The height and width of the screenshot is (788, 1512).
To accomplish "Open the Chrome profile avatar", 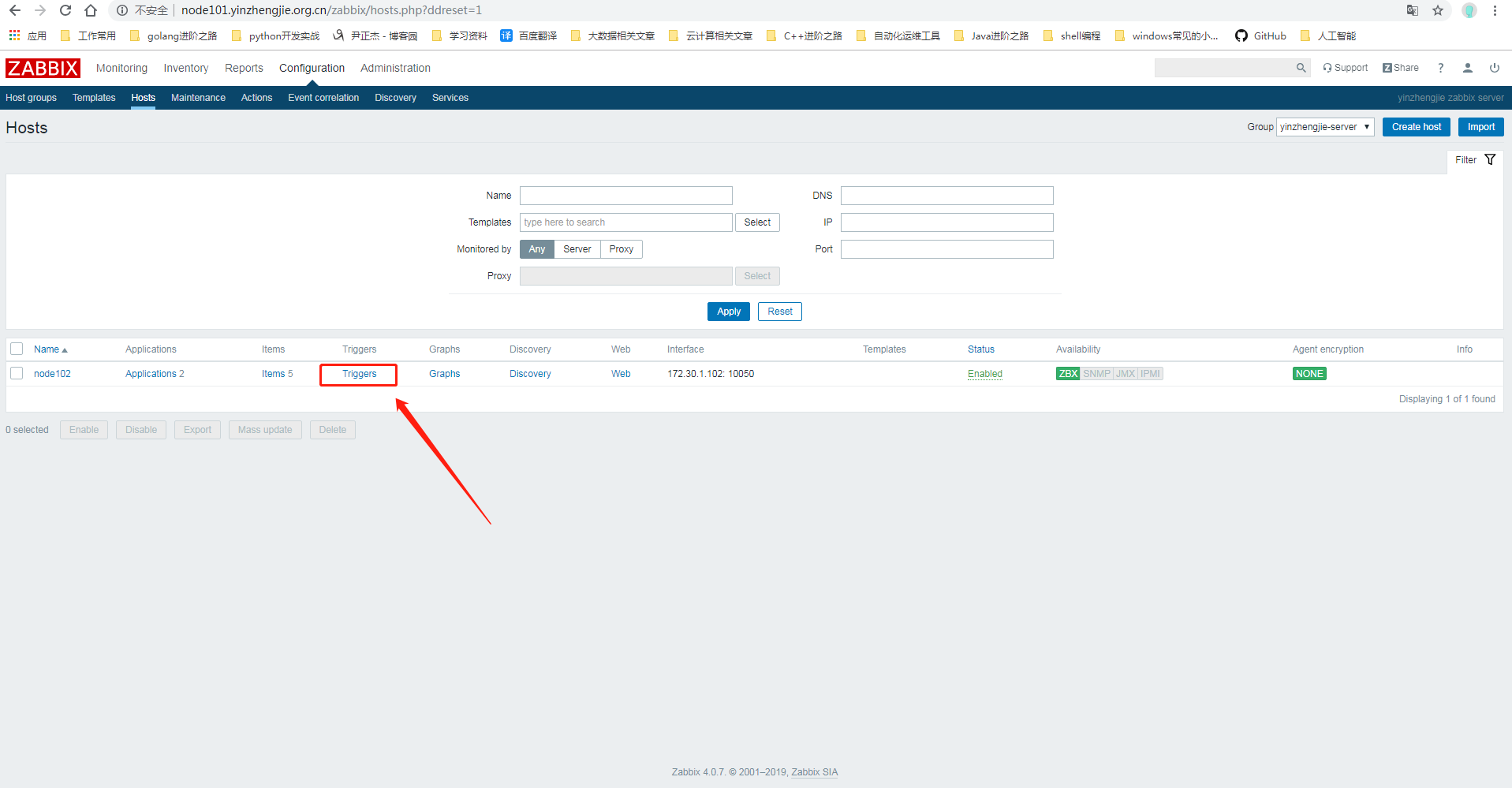I will point(1469,10).
